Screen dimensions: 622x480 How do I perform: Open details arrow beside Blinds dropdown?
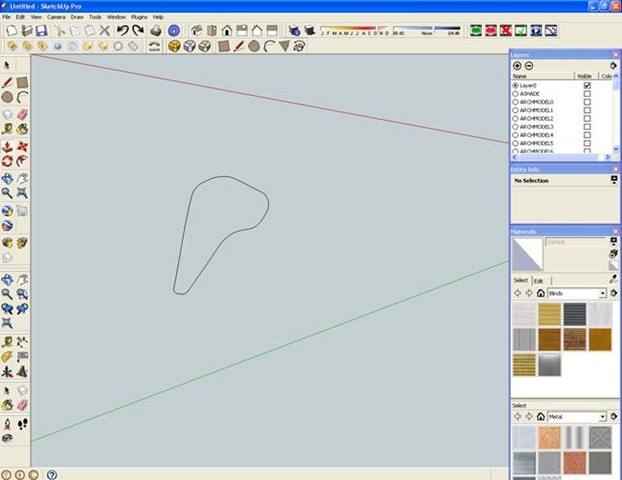614,293
